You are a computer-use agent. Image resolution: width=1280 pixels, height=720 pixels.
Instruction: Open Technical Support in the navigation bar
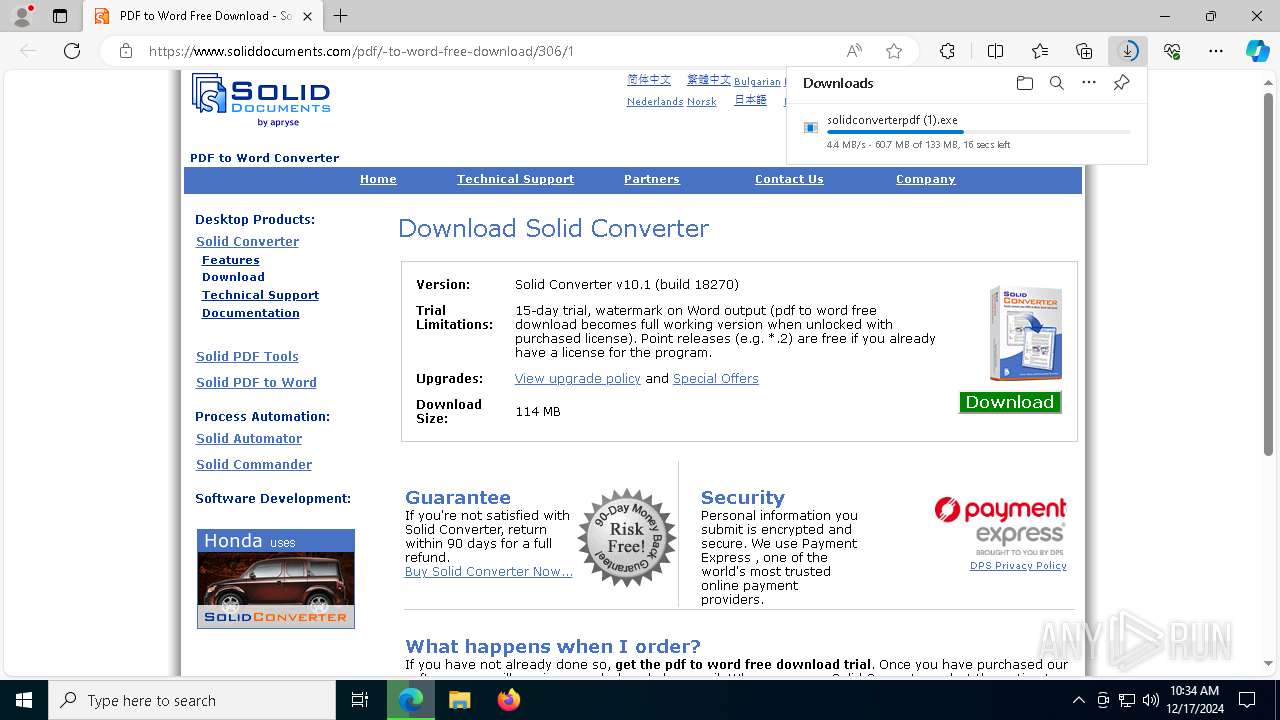[x=515, y=179]
